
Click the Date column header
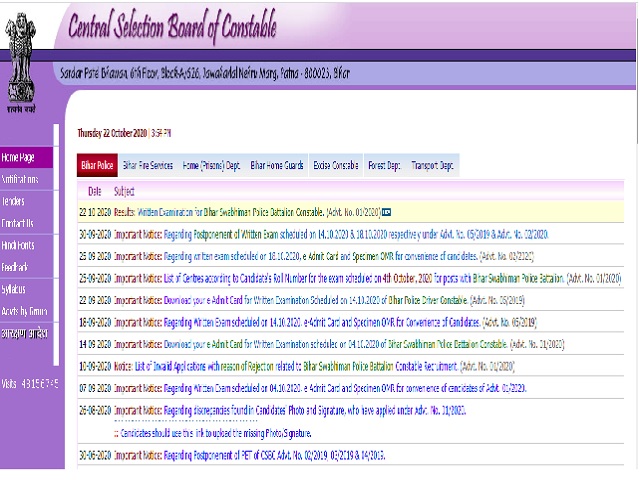pyautogui.click(x=94, y=191)
